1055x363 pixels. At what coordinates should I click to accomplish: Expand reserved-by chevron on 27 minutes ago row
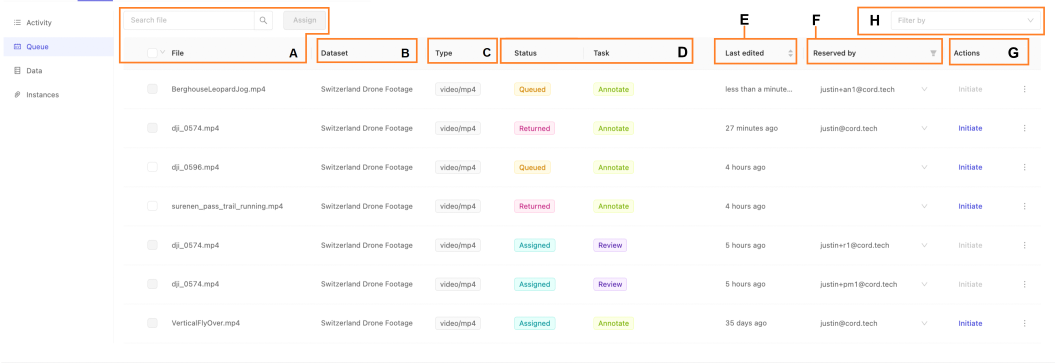(x=924, y=128)
